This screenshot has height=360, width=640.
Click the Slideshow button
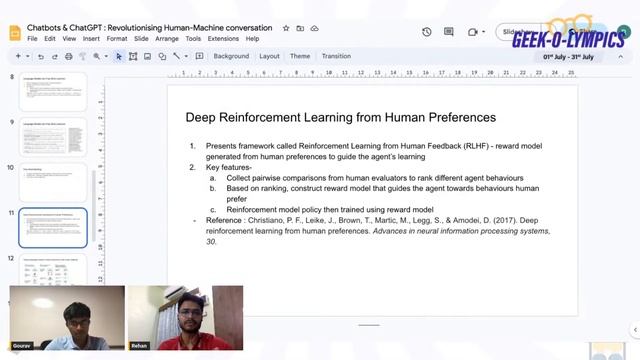pyautogui.click(x=518, y=32)
